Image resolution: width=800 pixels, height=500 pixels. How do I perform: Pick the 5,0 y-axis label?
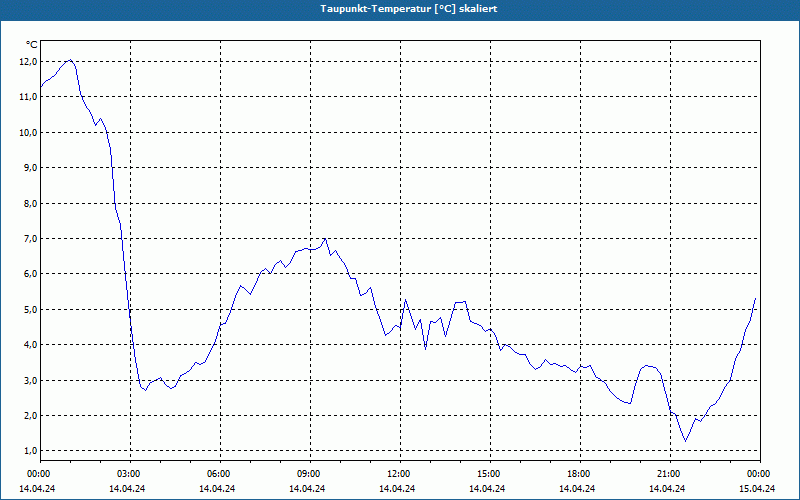pos(31,310)
